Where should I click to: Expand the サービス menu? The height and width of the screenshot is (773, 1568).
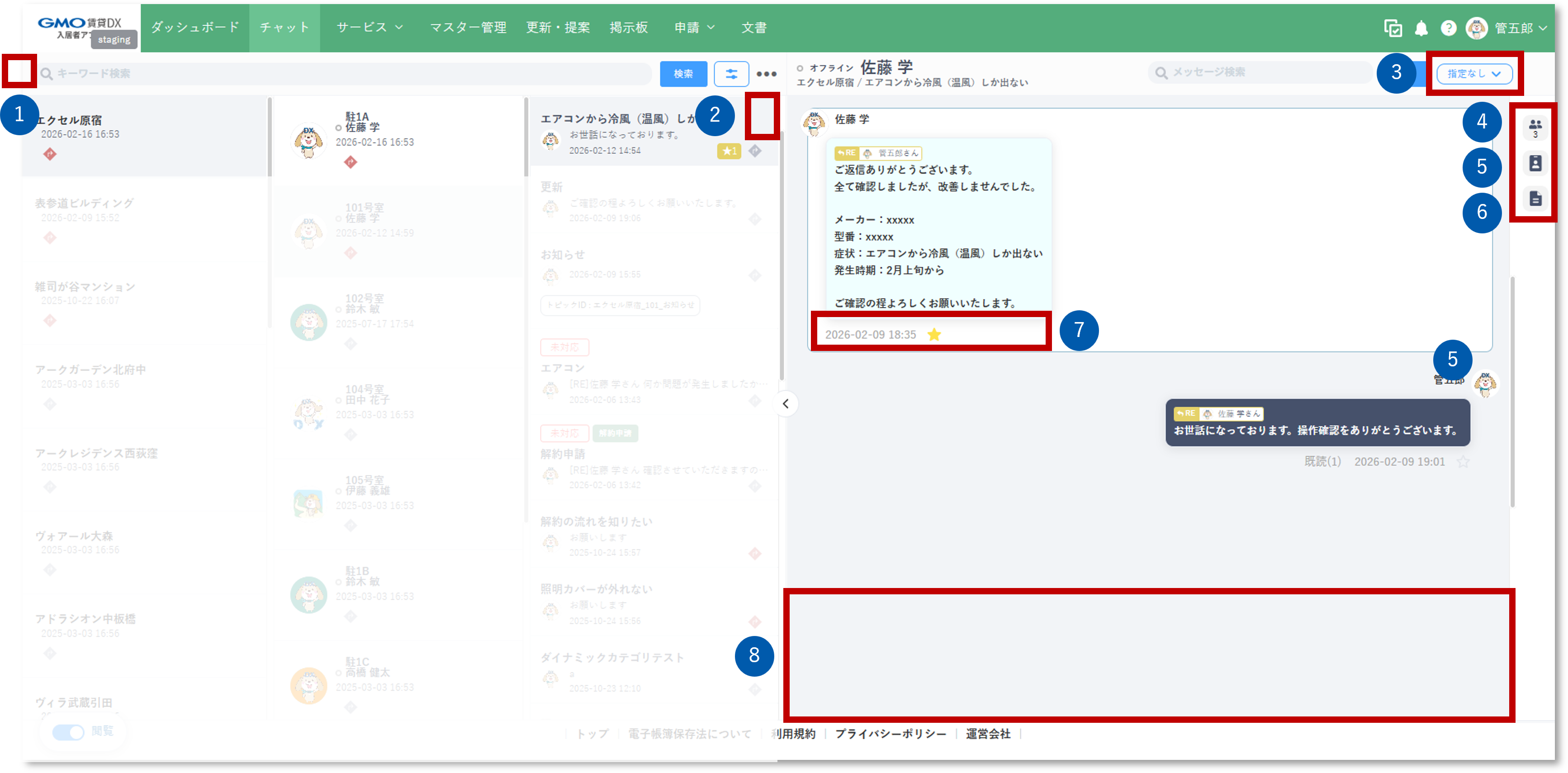[368, 28]
